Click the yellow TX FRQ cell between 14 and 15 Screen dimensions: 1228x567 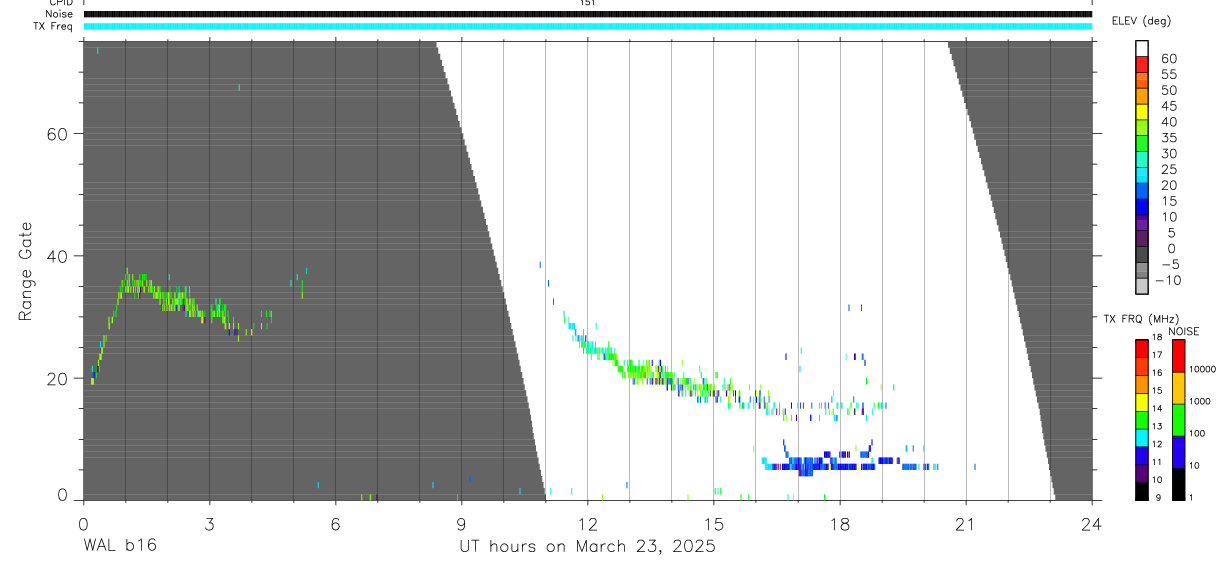(x=1142, y=401)
